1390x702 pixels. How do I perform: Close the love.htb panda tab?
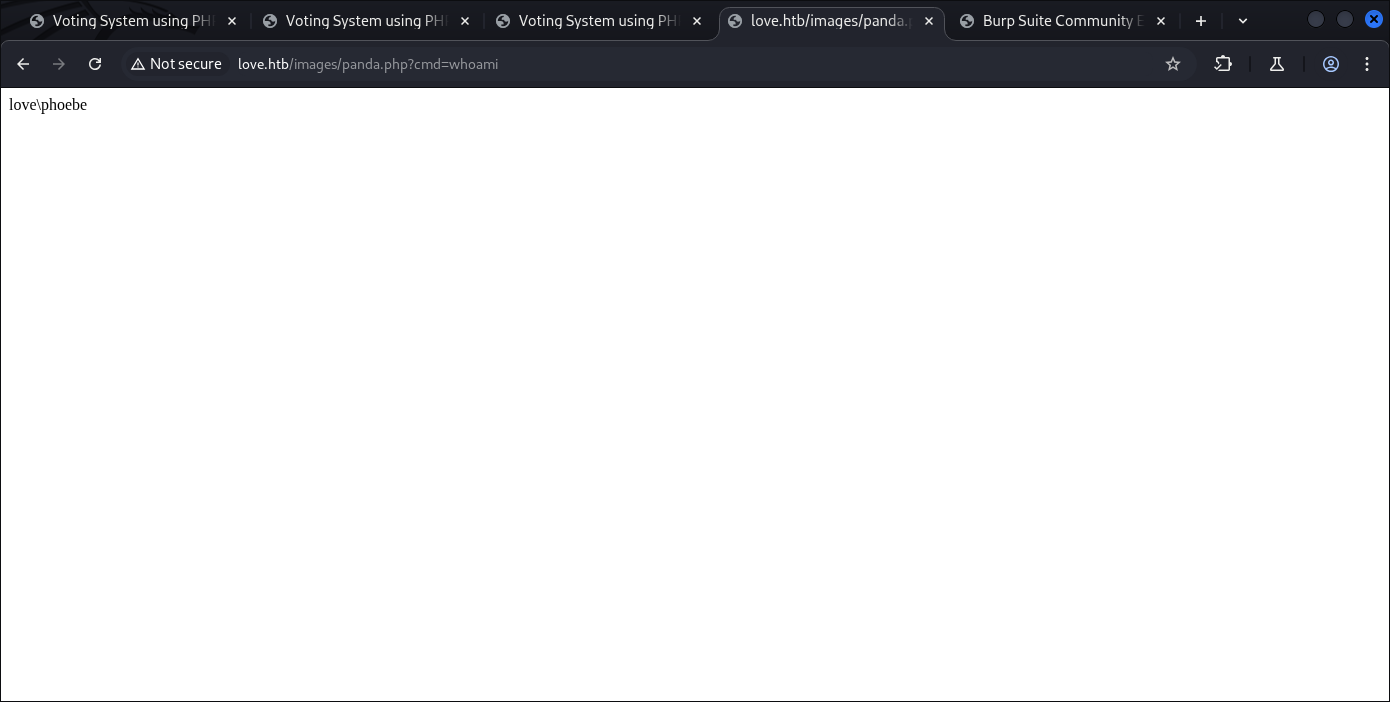tap(929, 21)
